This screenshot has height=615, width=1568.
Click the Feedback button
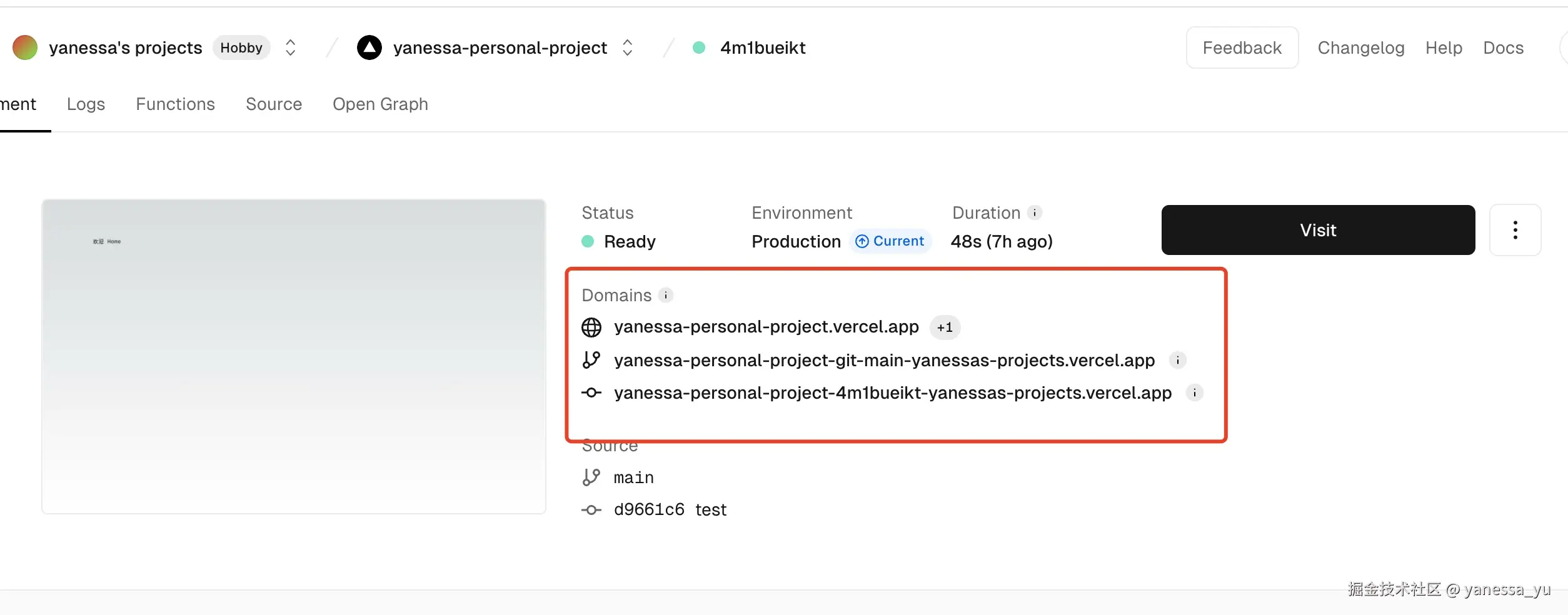[x=1242, y=47]
